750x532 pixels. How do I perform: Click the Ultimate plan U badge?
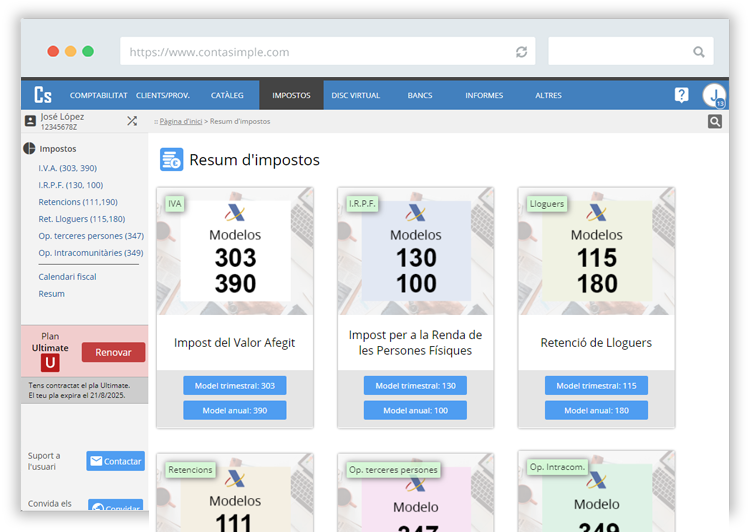pos(50,363)
